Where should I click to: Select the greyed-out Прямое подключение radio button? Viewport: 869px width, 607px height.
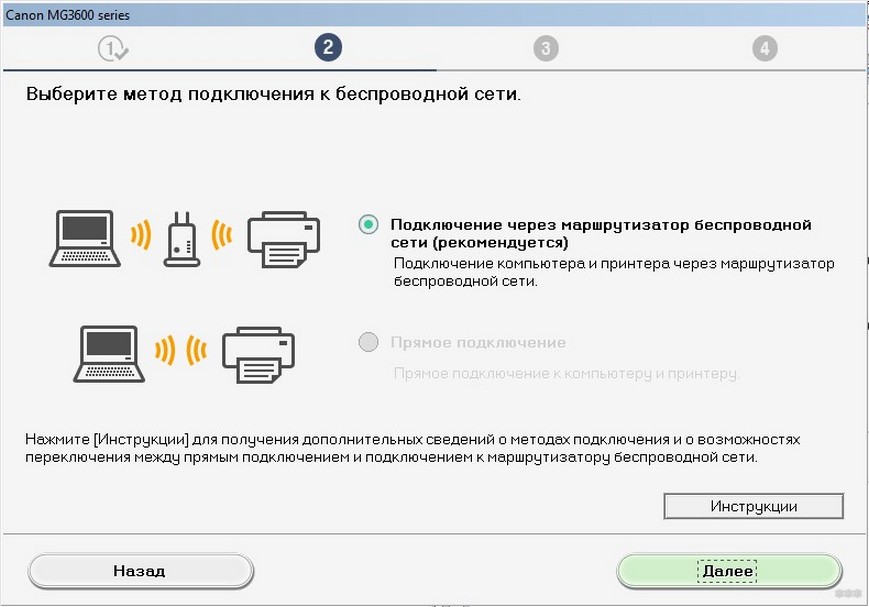(x=368, y=343)
